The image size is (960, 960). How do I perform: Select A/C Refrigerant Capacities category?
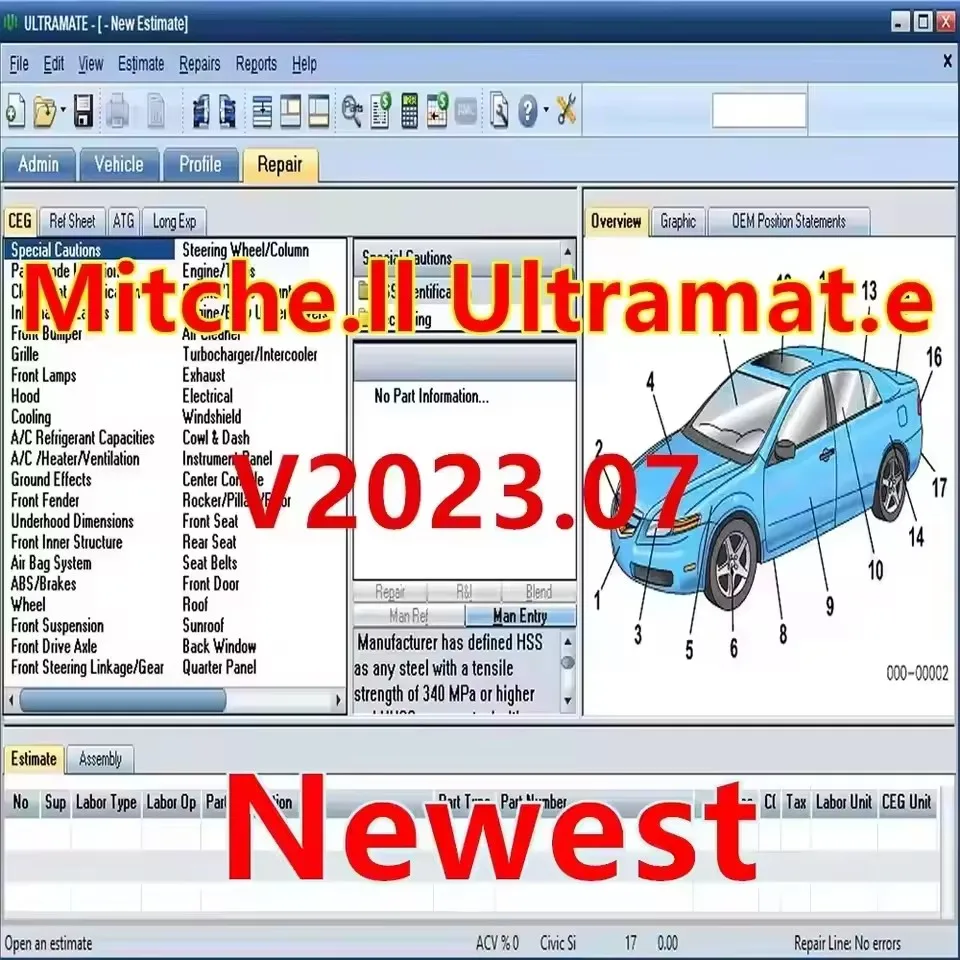83,438
